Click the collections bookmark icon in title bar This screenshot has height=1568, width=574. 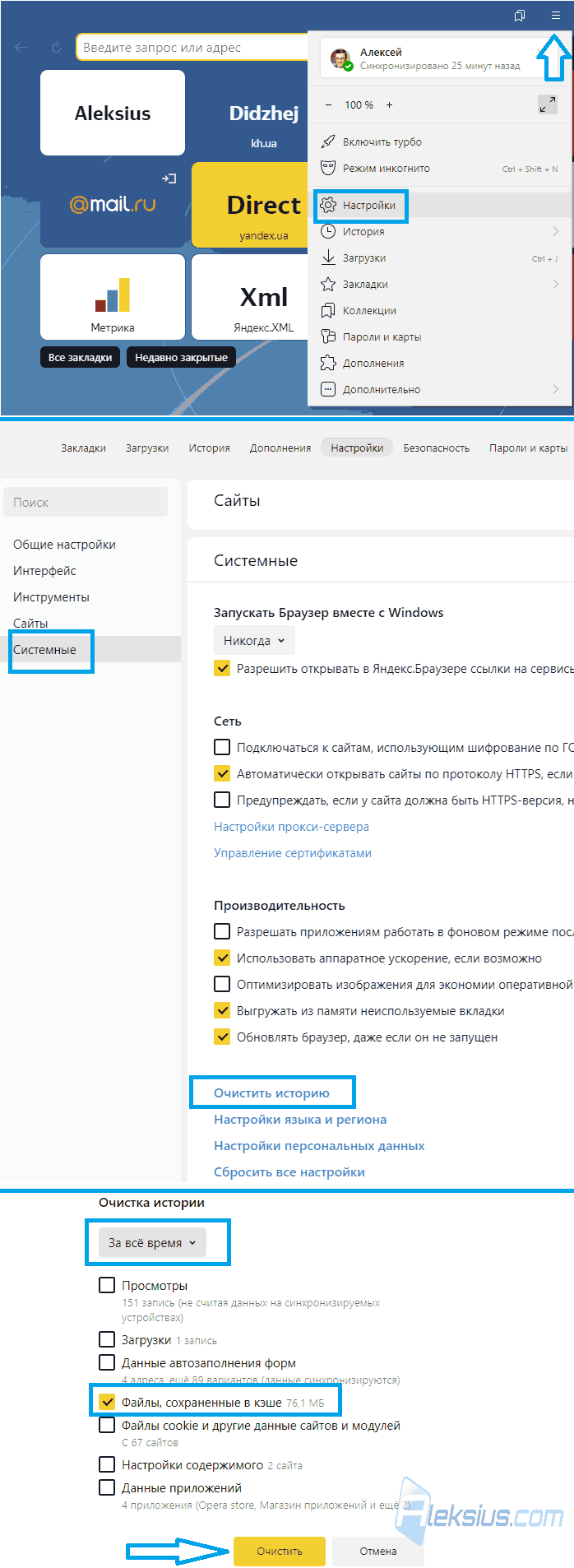tap(520, 16)
